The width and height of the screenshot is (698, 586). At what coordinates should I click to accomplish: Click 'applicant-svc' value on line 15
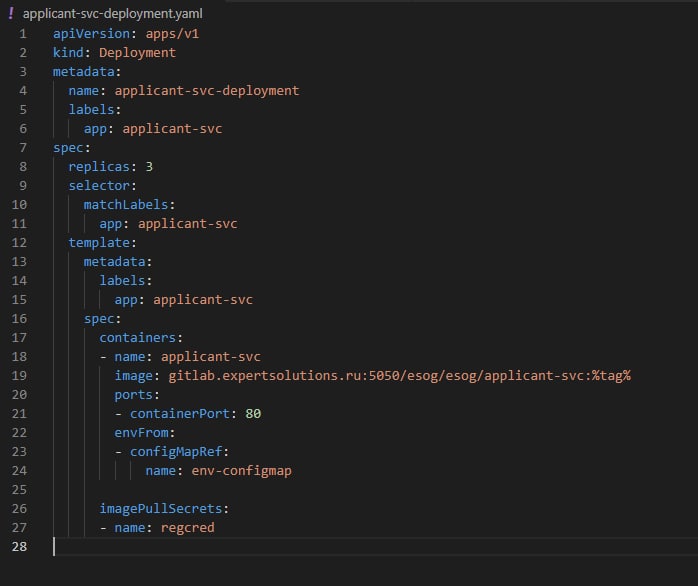coord(203,300)
